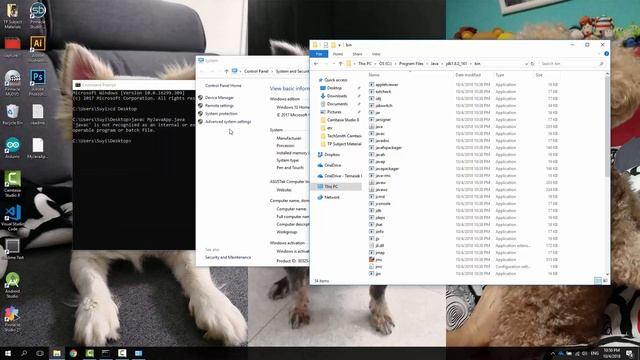The image size is (640, 360).
Task: Click Control Panel Home link
Action: (x=223, y=86)
